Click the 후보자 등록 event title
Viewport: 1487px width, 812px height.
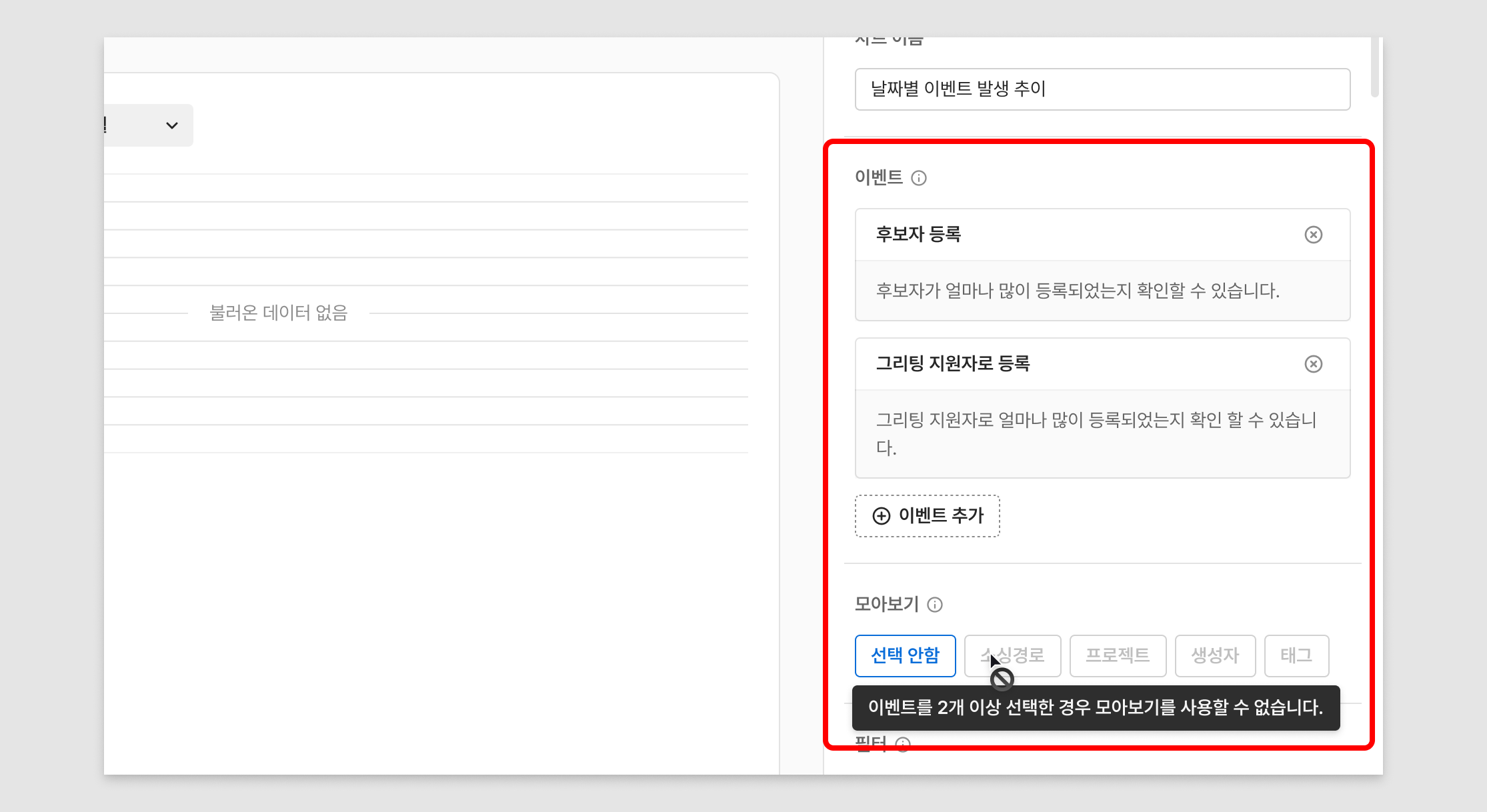[x=918, y=235]
